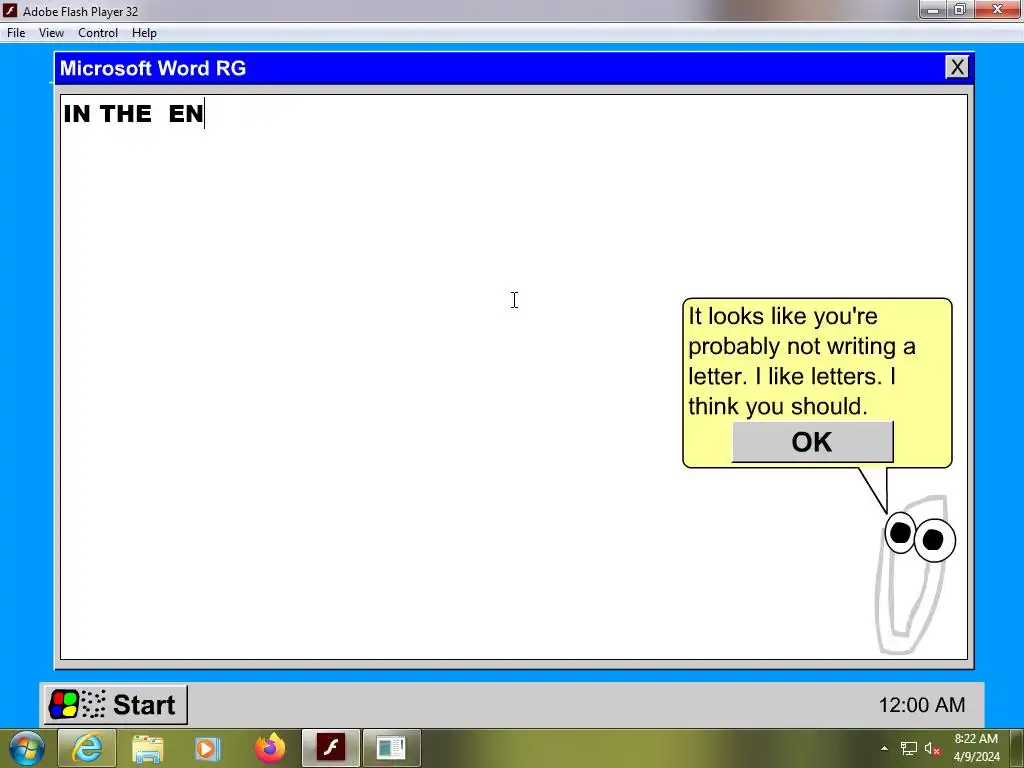Click OK in the paperclip speech bubble
The height and width of the screenshot is (768, 1024).
pos(812,442)
